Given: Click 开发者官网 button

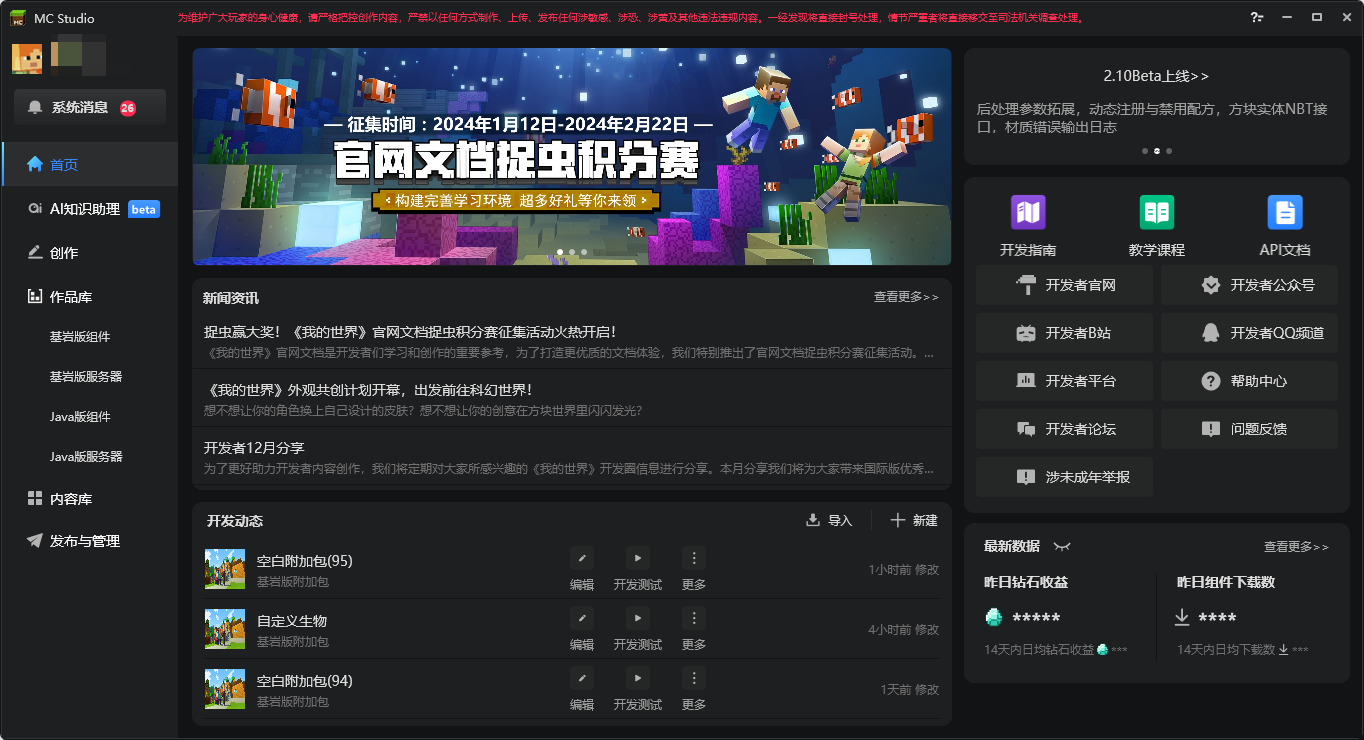Looking at the screenshot, I should pyautogui.click(x=1065, y=285).
